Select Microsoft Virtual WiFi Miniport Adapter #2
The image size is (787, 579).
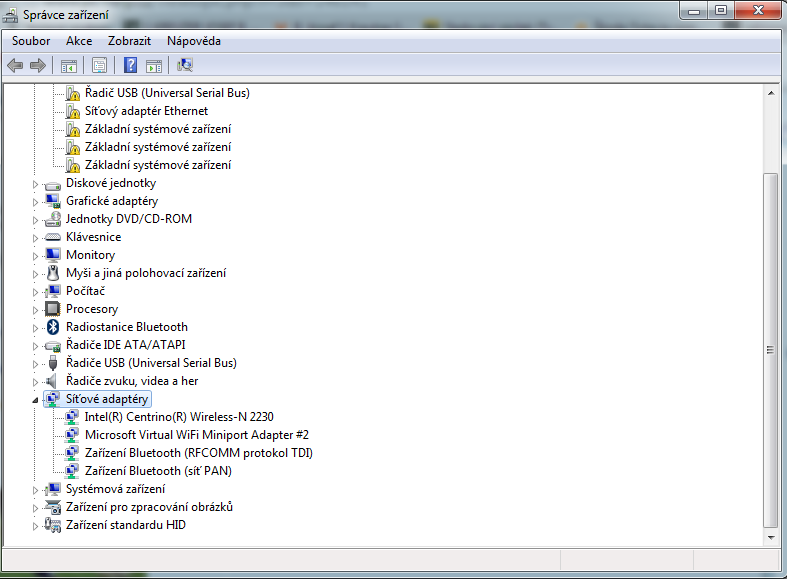click(197, 435)
